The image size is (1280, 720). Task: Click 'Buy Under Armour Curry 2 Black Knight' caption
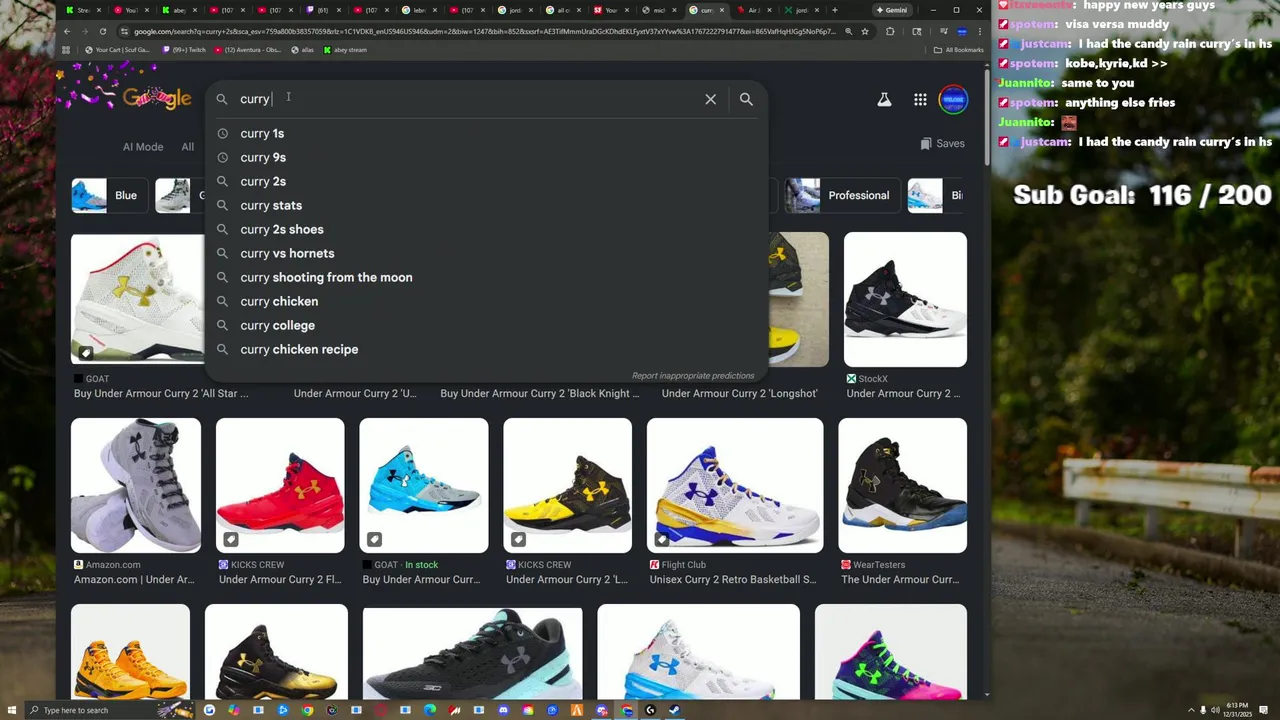[540, 393]
